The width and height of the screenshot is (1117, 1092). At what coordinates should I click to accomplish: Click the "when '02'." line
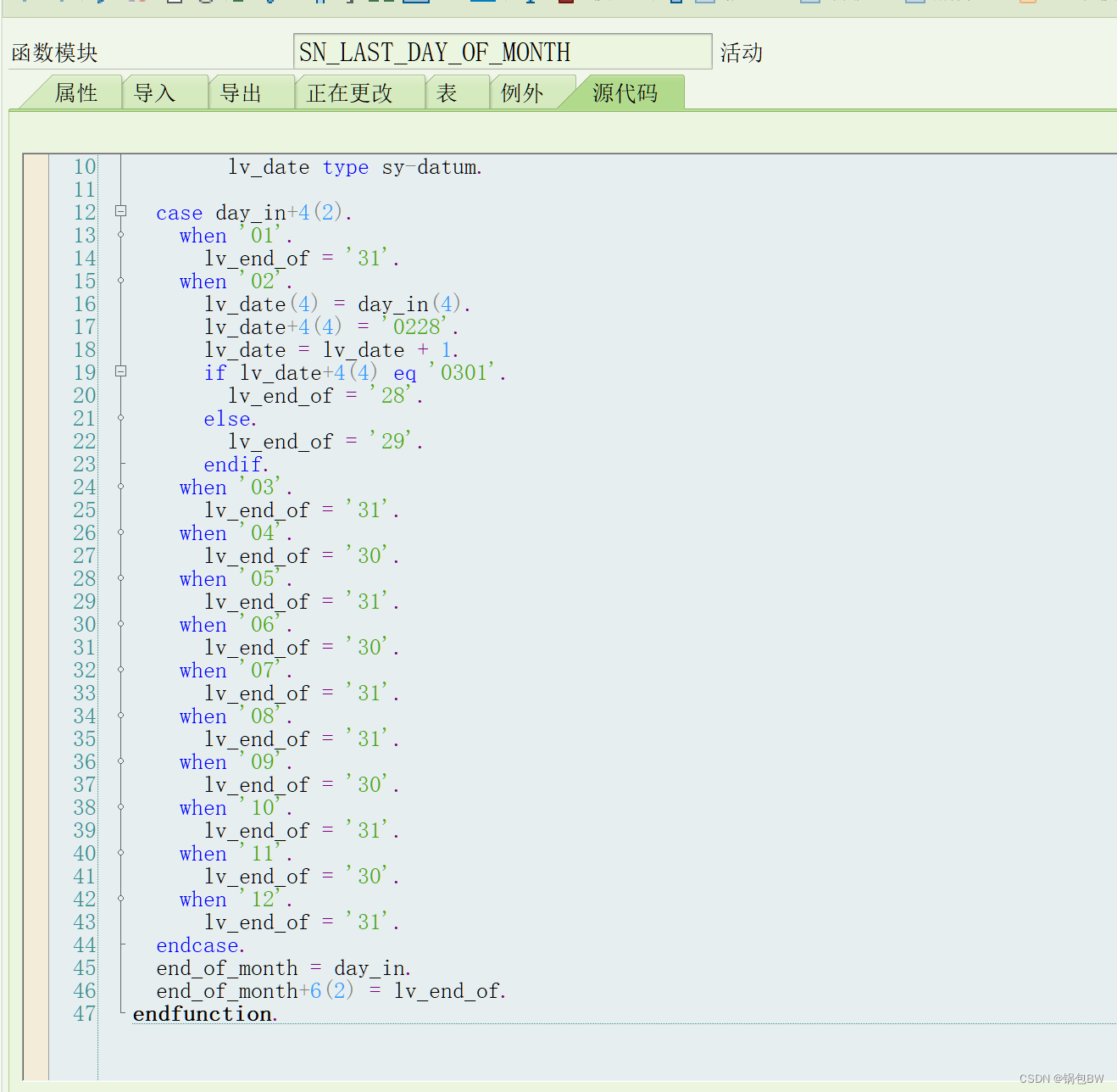(236, 281)
